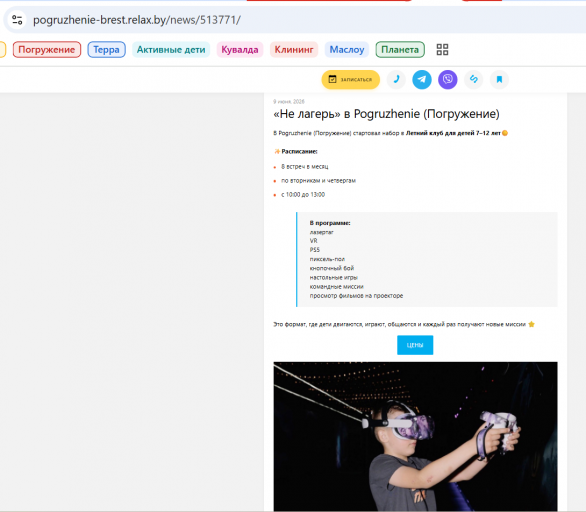Image resolution: width=586 pixels, height=512 pixels.
Task: Open the Клининг bookmark
Action: coord(294,50)
